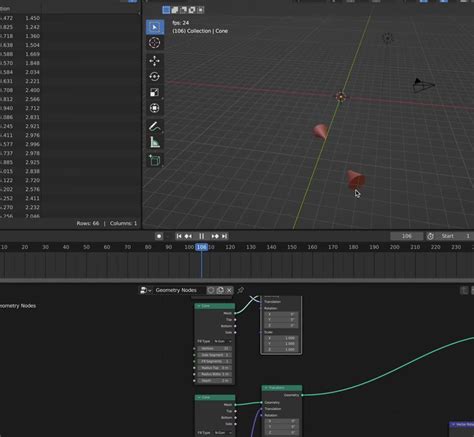Click the Scale X field in Transform node
Screen dimensions: 474x437
pos(281,338)
